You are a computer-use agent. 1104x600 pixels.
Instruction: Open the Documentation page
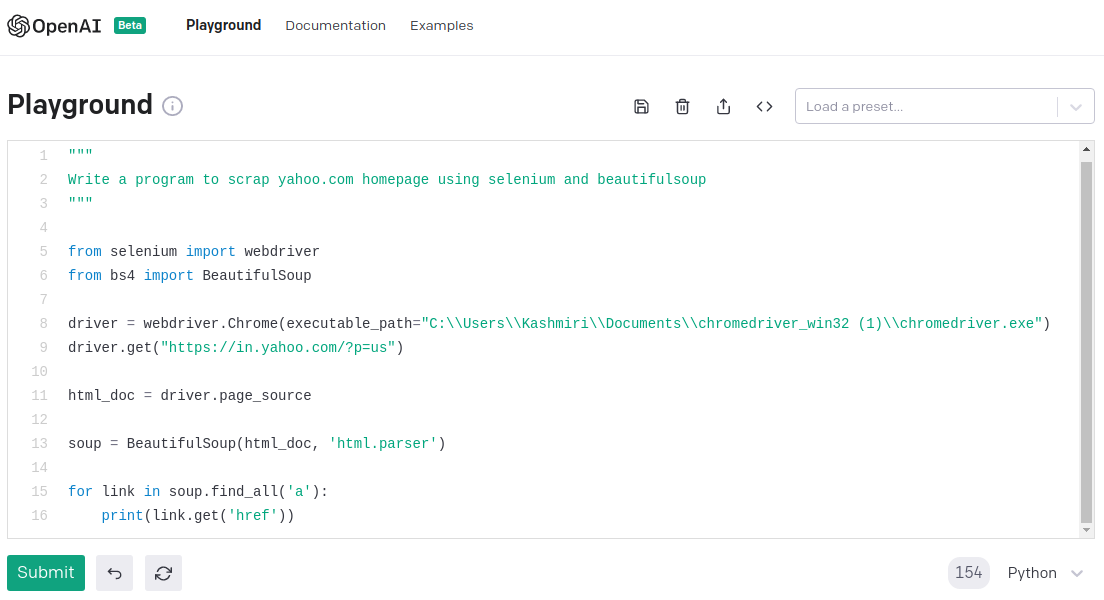(x=335, y=26)
